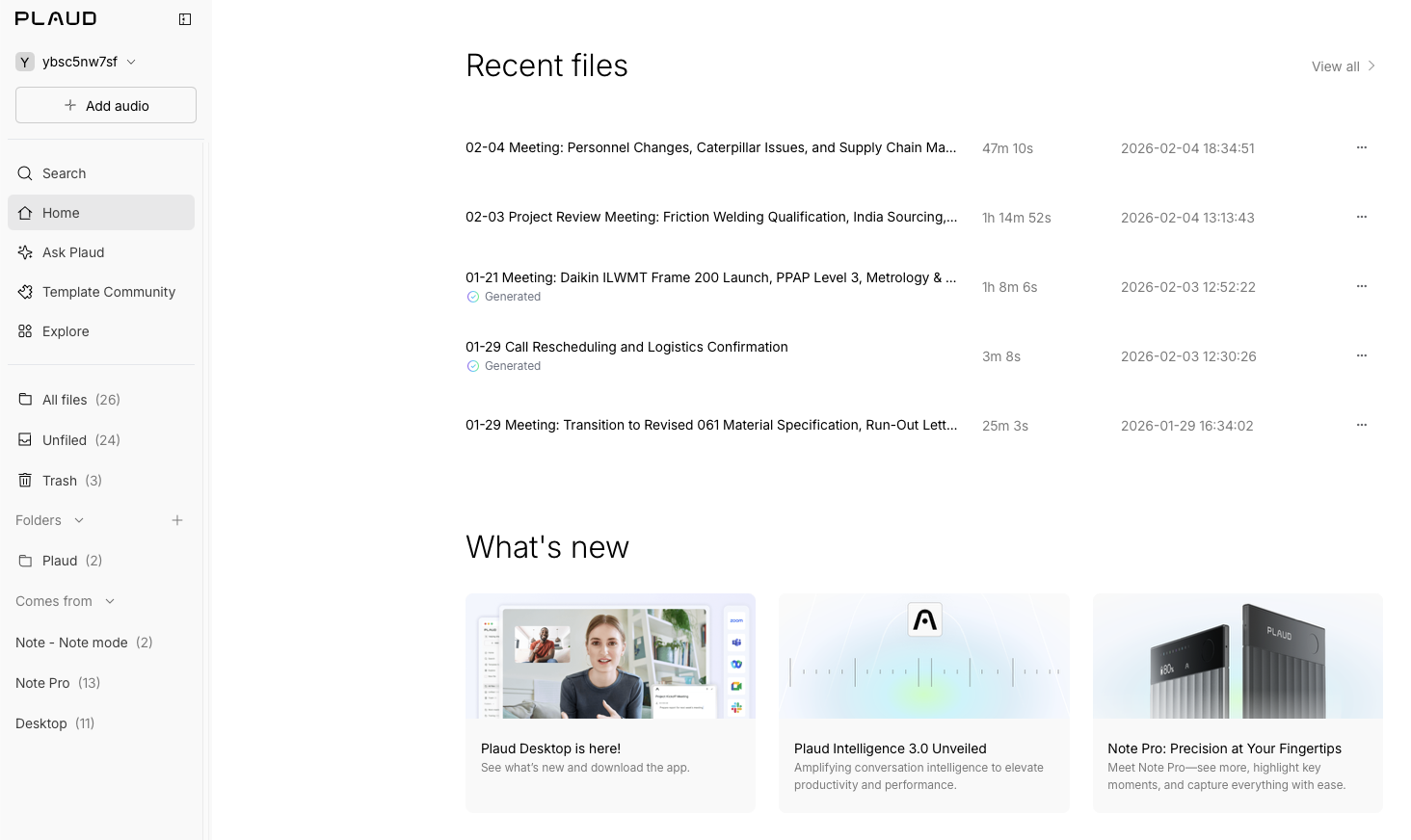Click the plus icon to add folder
This screenshot has height=840, width=1411.
tap(177, 520)
